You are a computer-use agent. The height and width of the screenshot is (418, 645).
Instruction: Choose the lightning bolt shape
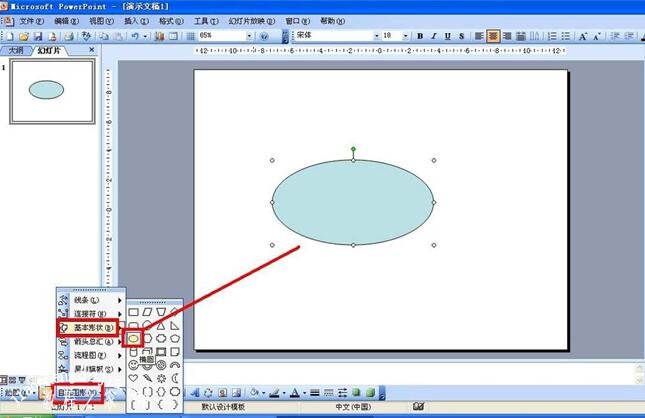[x=147, y=378]
